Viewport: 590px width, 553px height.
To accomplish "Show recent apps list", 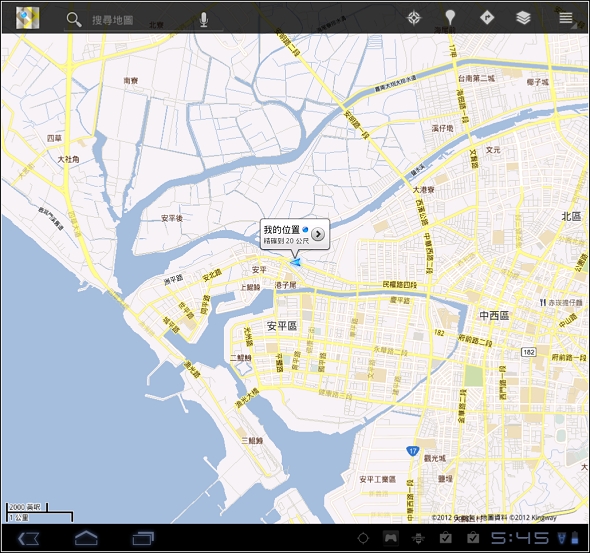I will (143, 539).
